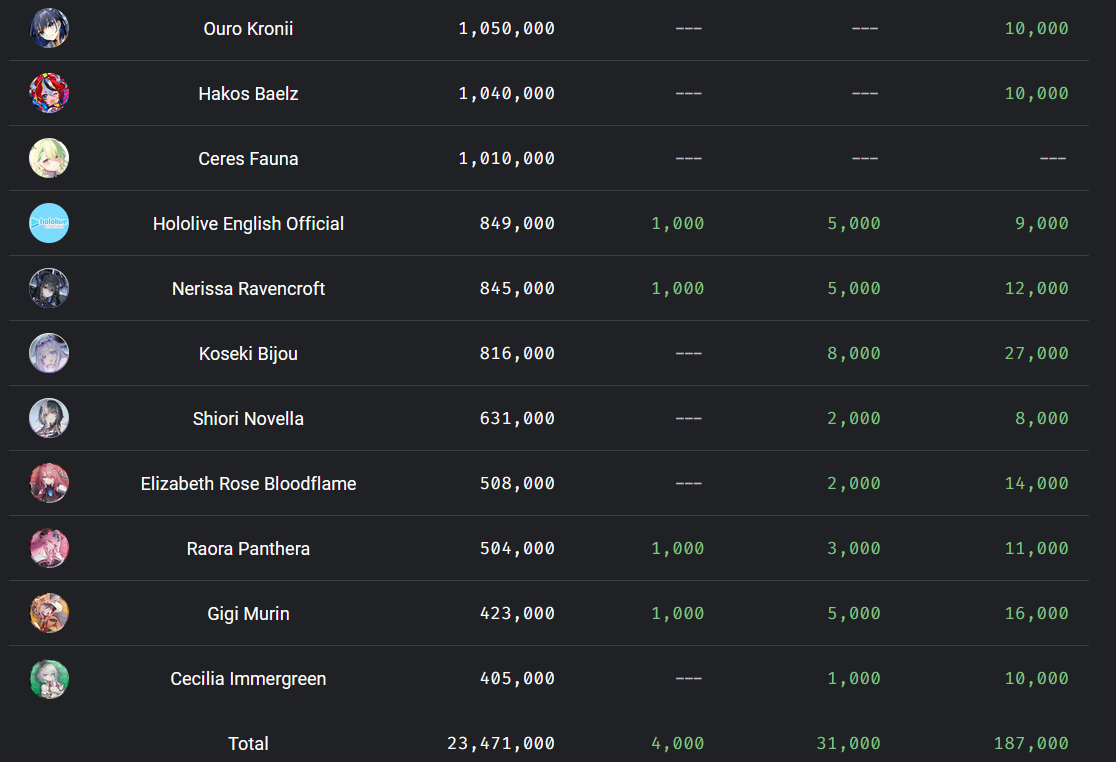Click Nerissa Ravencroft's 12,000 gain value
This screenshot has height=762, width=1116.
1036,288
